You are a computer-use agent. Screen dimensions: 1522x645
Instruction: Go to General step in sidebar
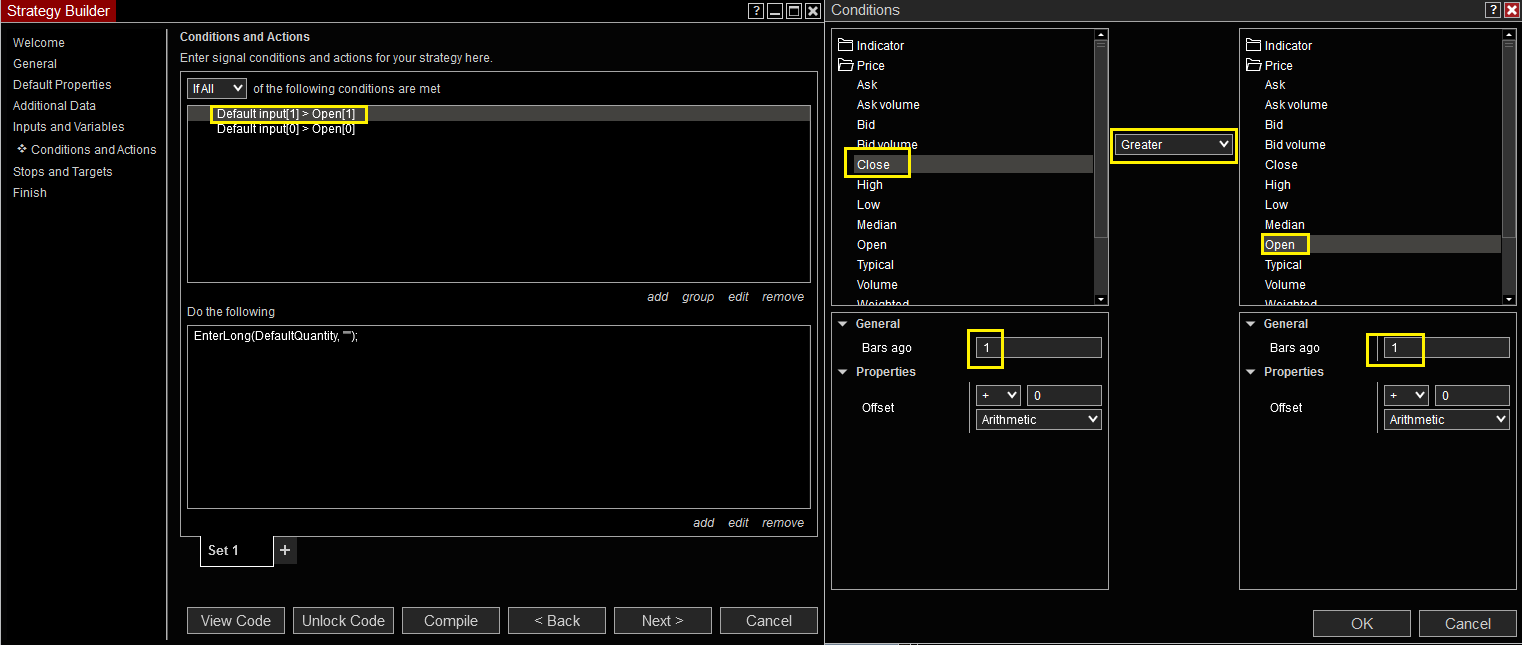[35, 64]
